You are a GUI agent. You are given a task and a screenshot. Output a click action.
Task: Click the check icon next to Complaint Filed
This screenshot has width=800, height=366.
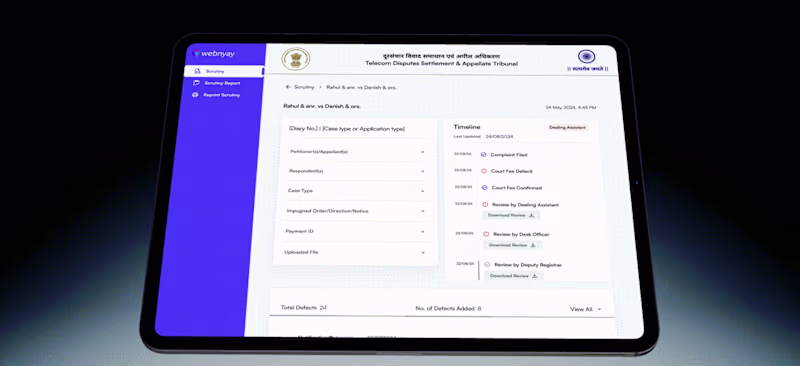point(483,155)
